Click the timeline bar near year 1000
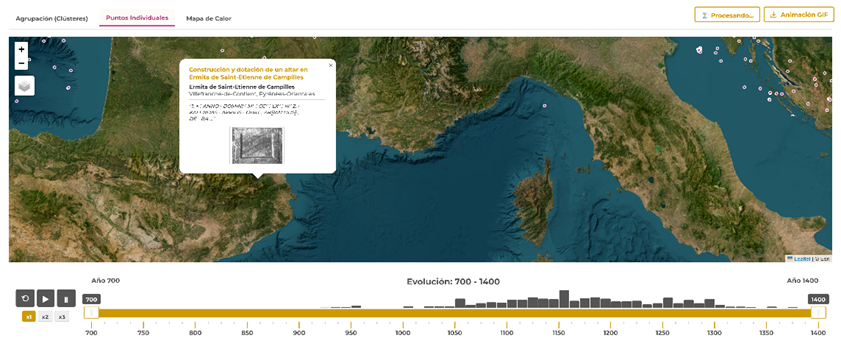Screen dimensions: 841x360 pyautogui.click(x=403, y=313)
